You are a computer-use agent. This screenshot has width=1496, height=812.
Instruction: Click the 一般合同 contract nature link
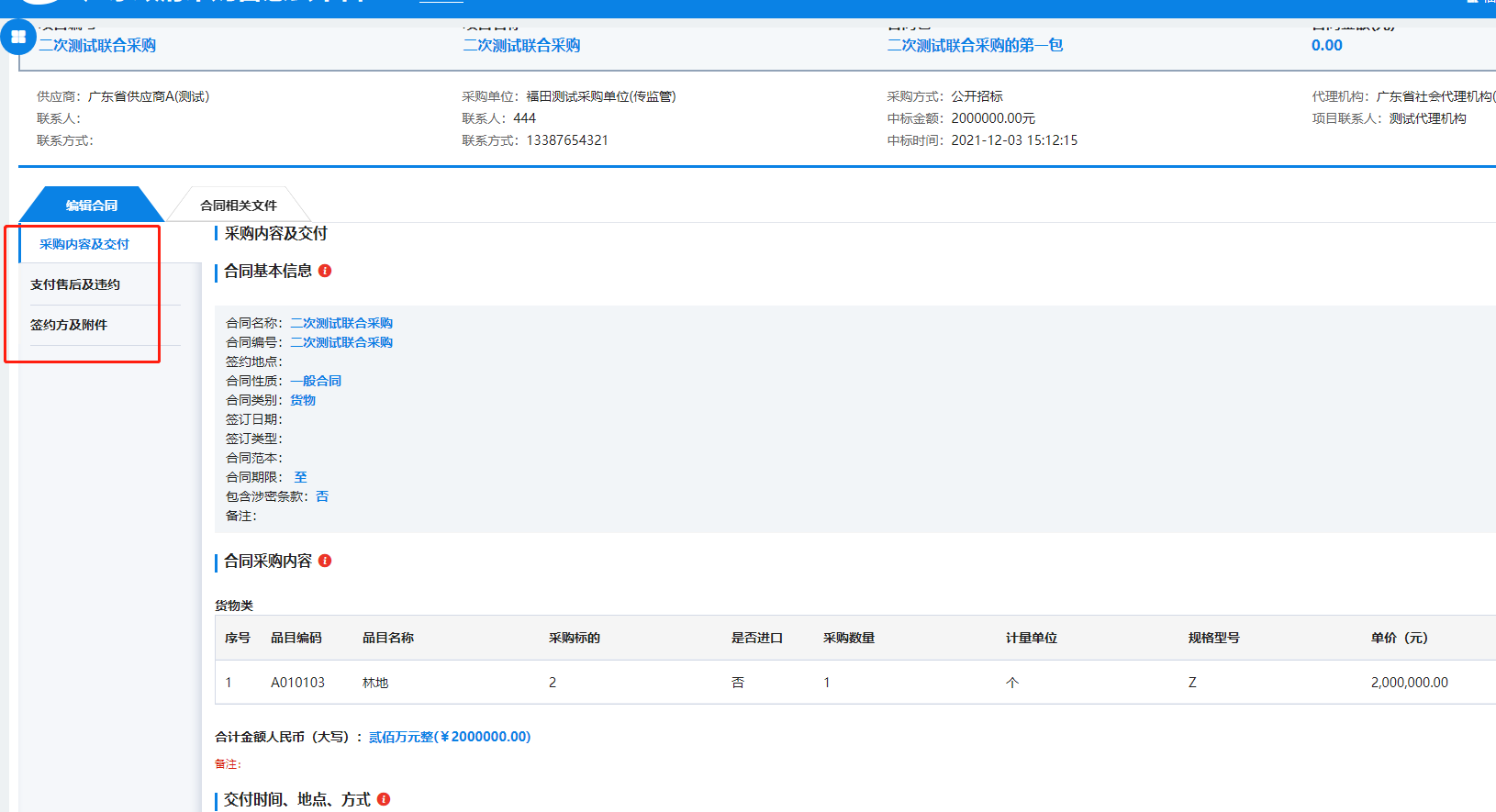coord(316,381)
